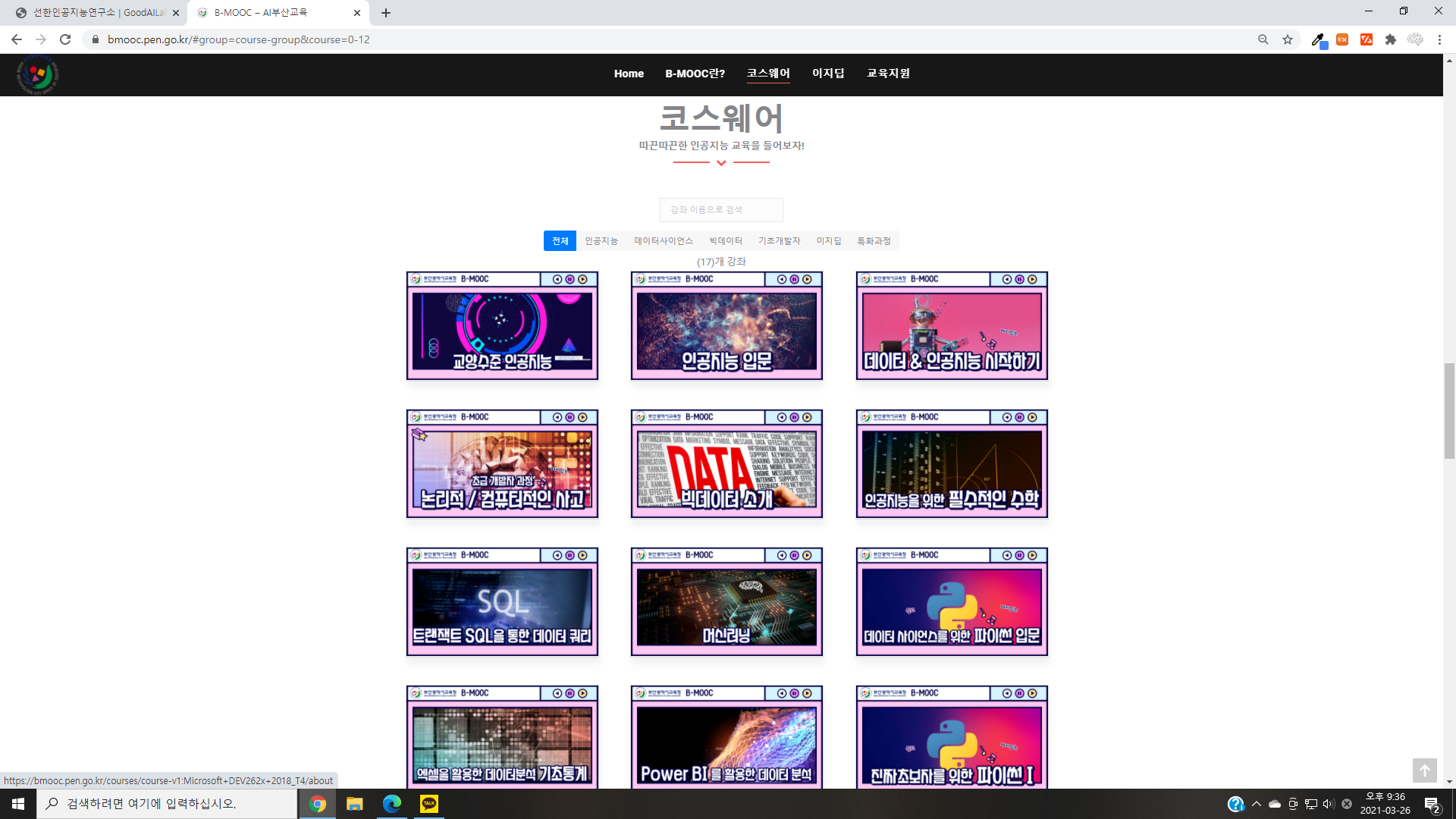1456x819 pixels.
Task: Open Chrome menu three dots
Action: (1439, 39)
